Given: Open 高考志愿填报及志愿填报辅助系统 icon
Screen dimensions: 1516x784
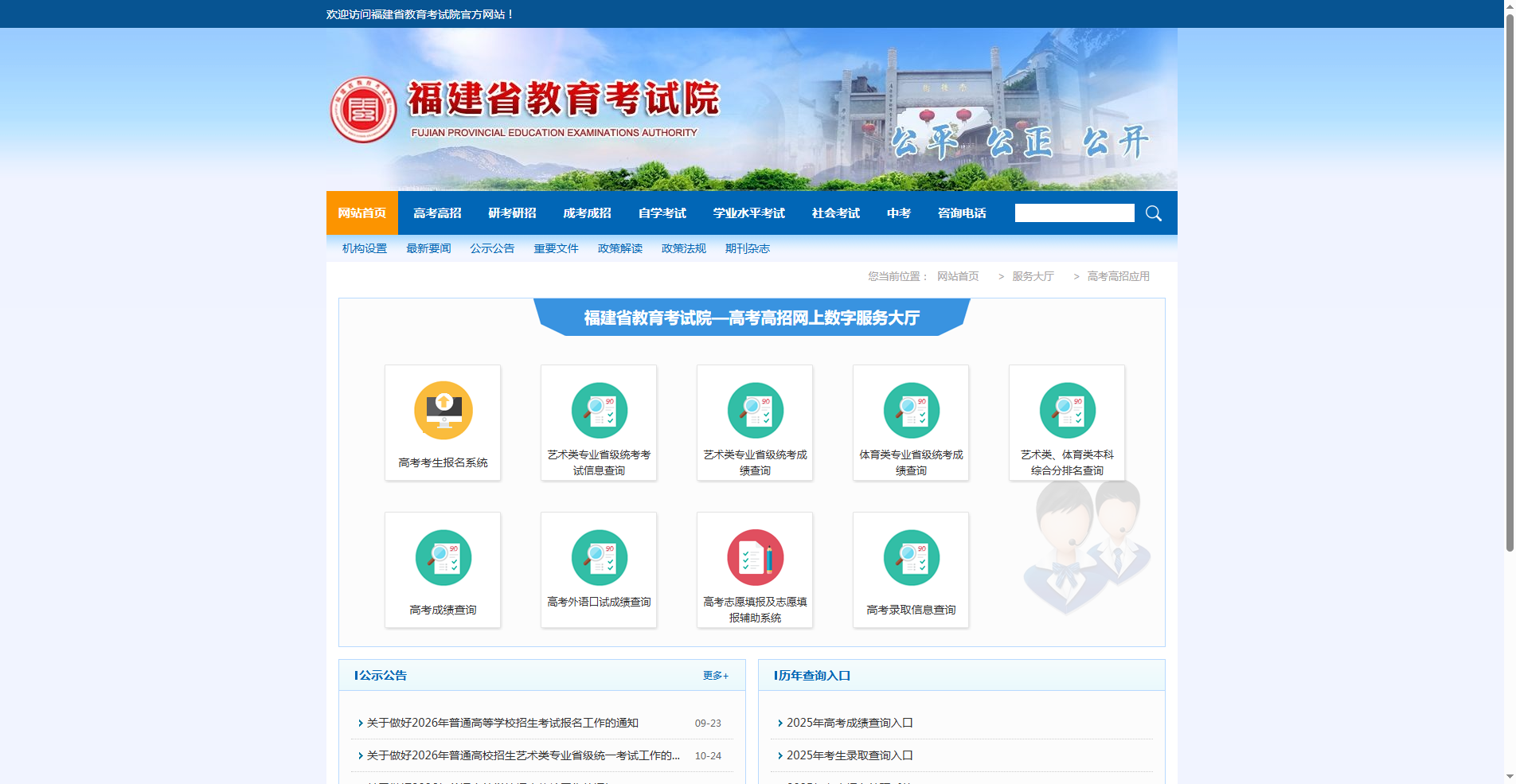Looking at the screenshot, I should pyautogui.click(x=754, y=569).
